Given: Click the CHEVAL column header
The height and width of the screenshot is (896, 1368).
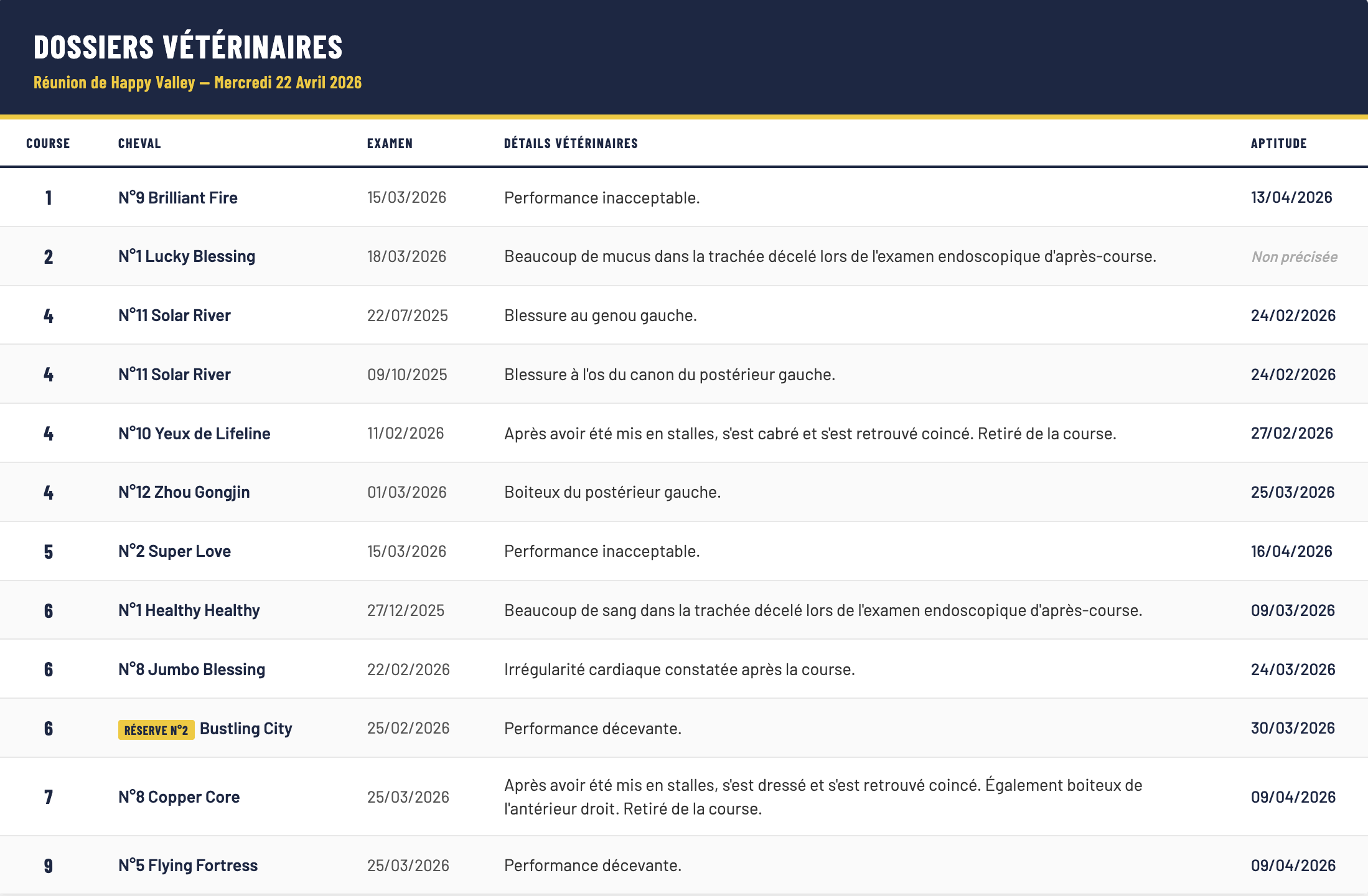Looking at the screenshot, I should click(x=139, y=144).
